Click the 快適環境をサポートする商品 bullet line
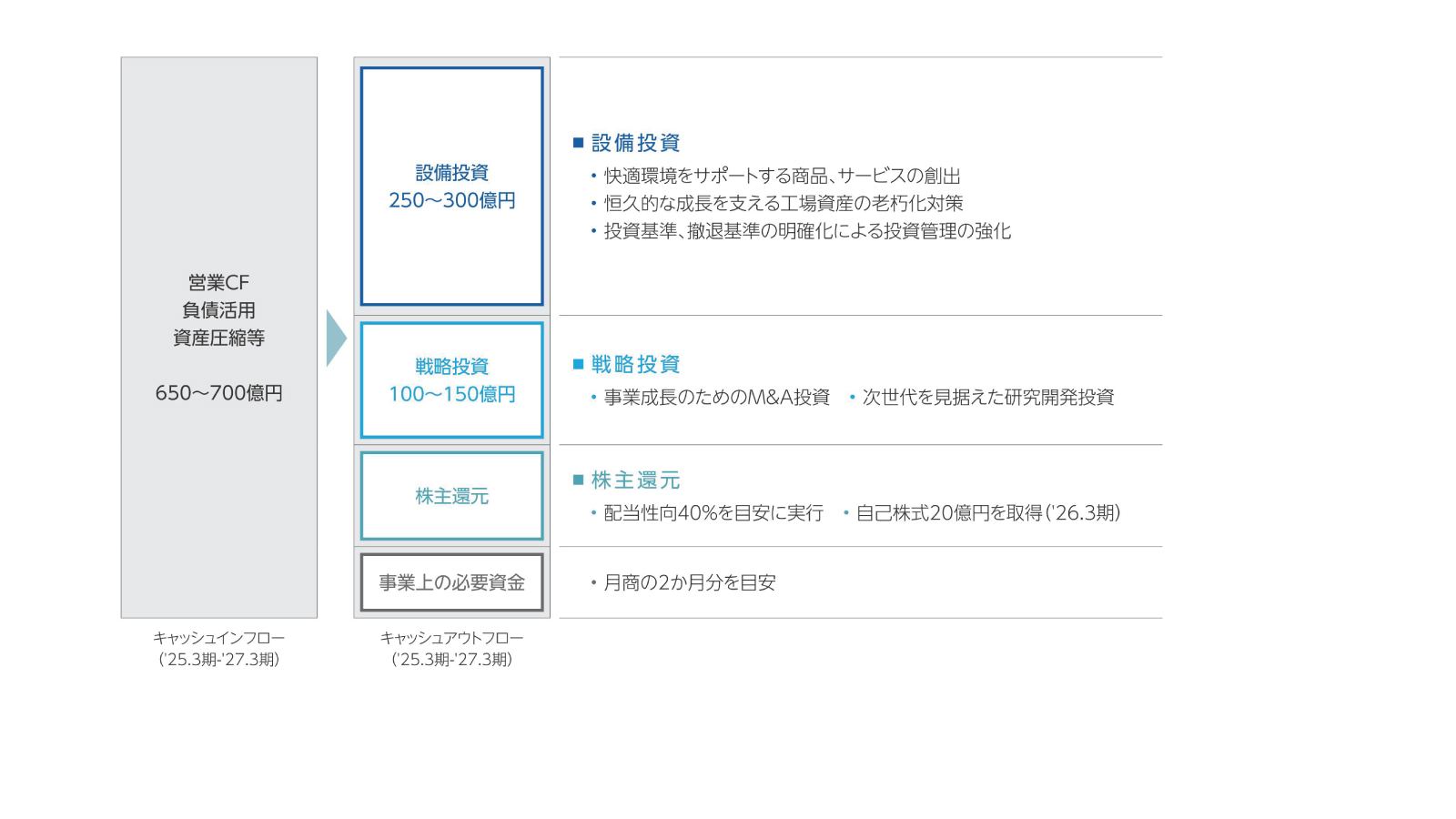 coord(782,176)
